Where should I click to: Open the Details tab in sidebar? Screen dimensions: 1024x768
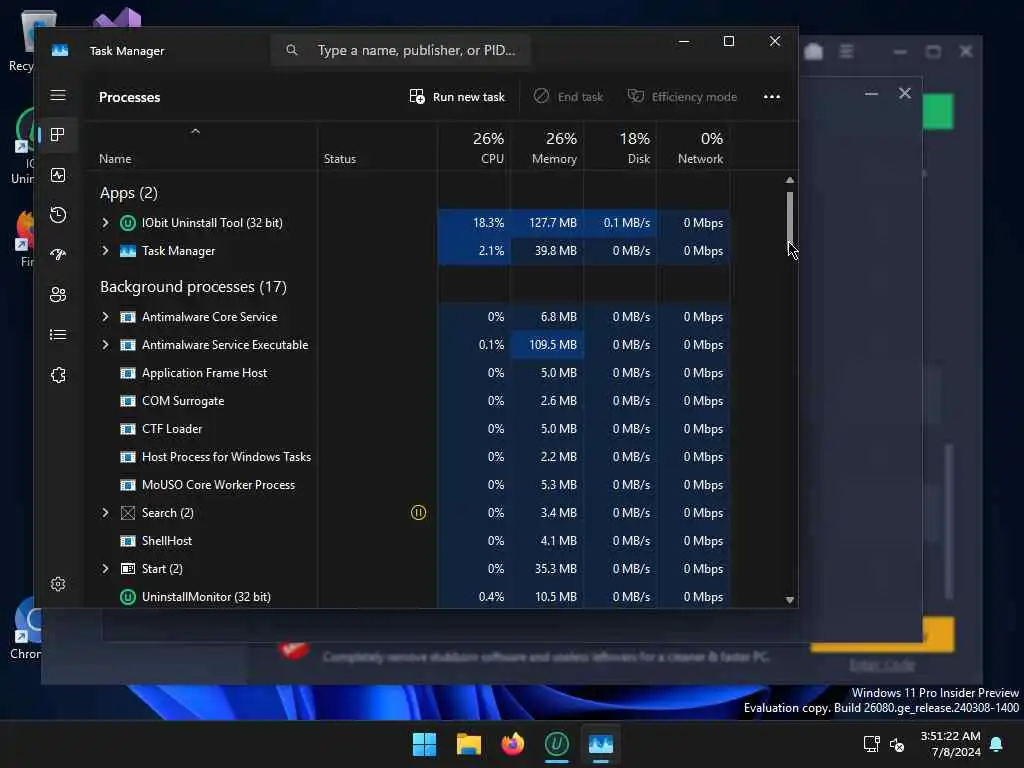[57, 334]
